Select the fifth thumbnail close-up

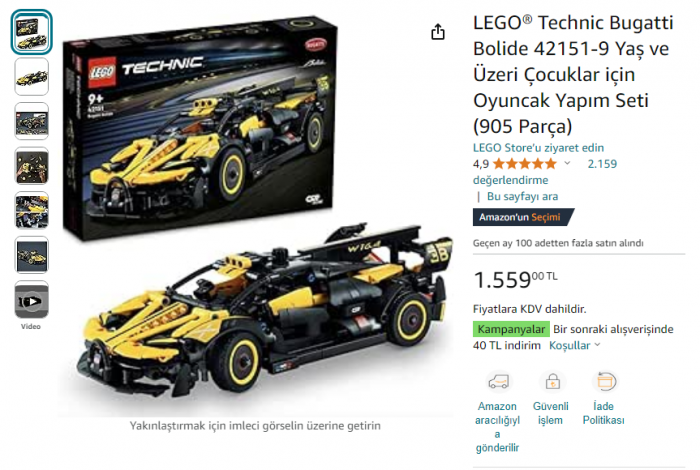(31, 211)
